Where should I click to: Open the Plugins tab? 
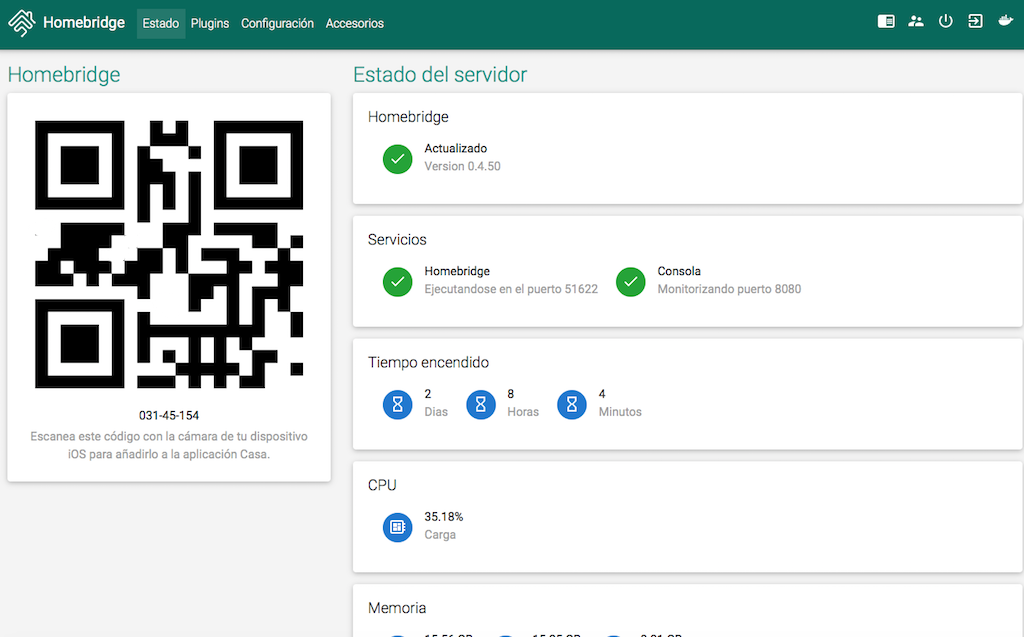click(210, 23)
